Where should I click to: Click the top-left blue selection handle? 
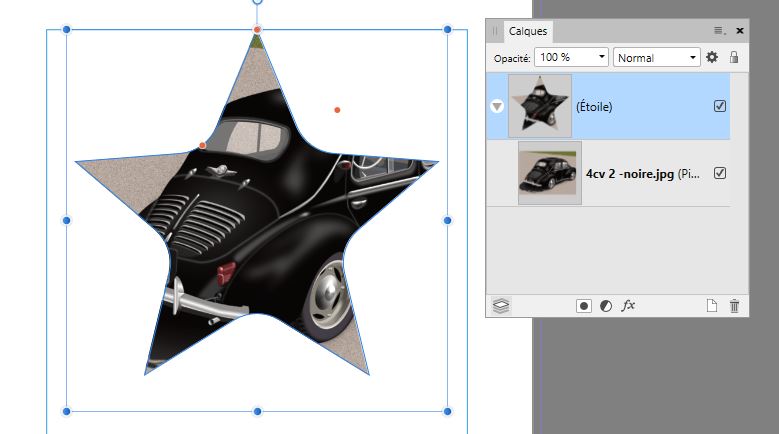coord(67,30)
